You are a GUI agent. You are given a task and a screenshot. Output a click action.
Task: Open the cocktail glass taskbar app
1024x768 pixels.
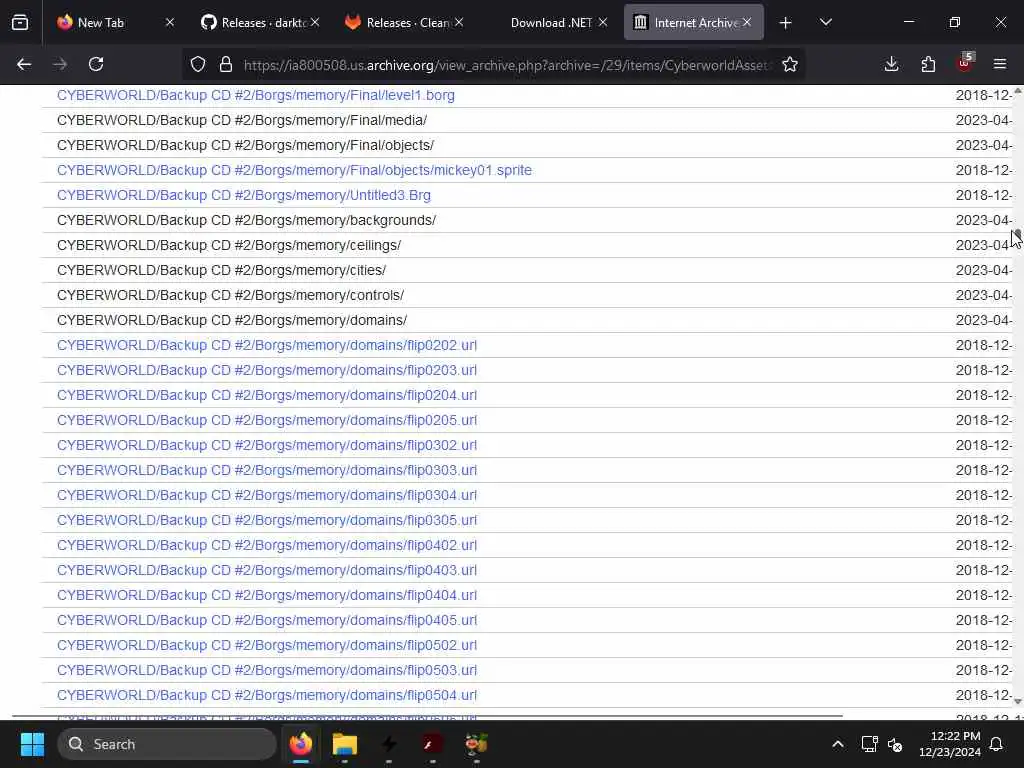click(476, 744)
